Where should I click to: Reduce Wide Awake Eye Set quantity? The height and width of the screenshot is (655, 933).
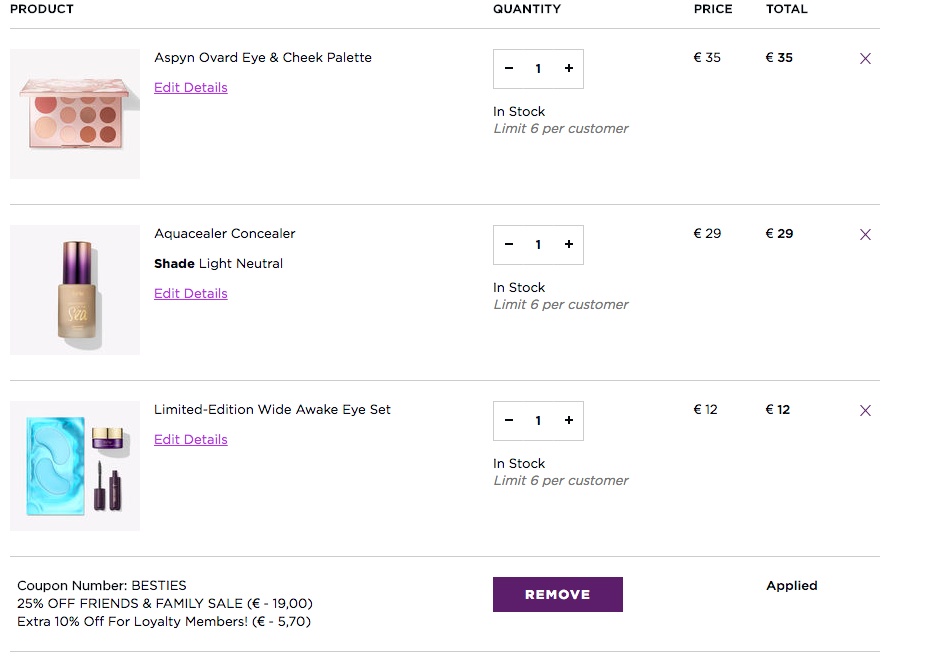pos(509,421)
